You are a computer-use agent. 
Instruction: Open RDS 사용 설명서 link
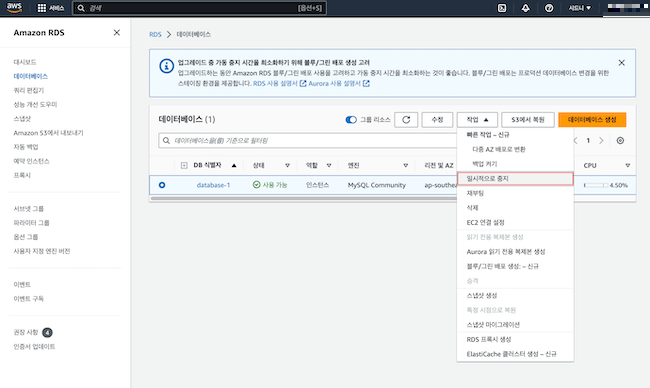click(x=279, y=84)
